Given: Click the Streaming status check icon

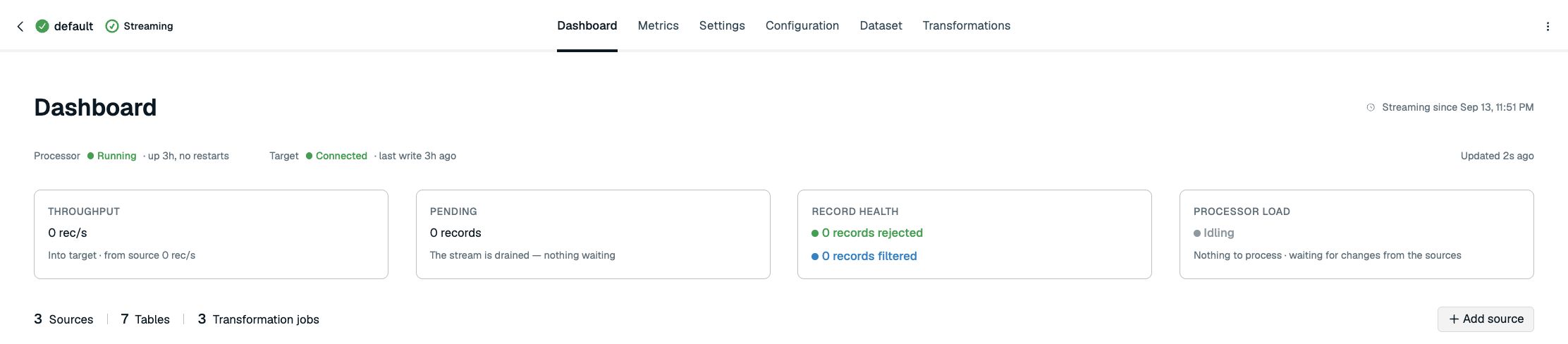Looking at the screenshot, I should point(111,26).
